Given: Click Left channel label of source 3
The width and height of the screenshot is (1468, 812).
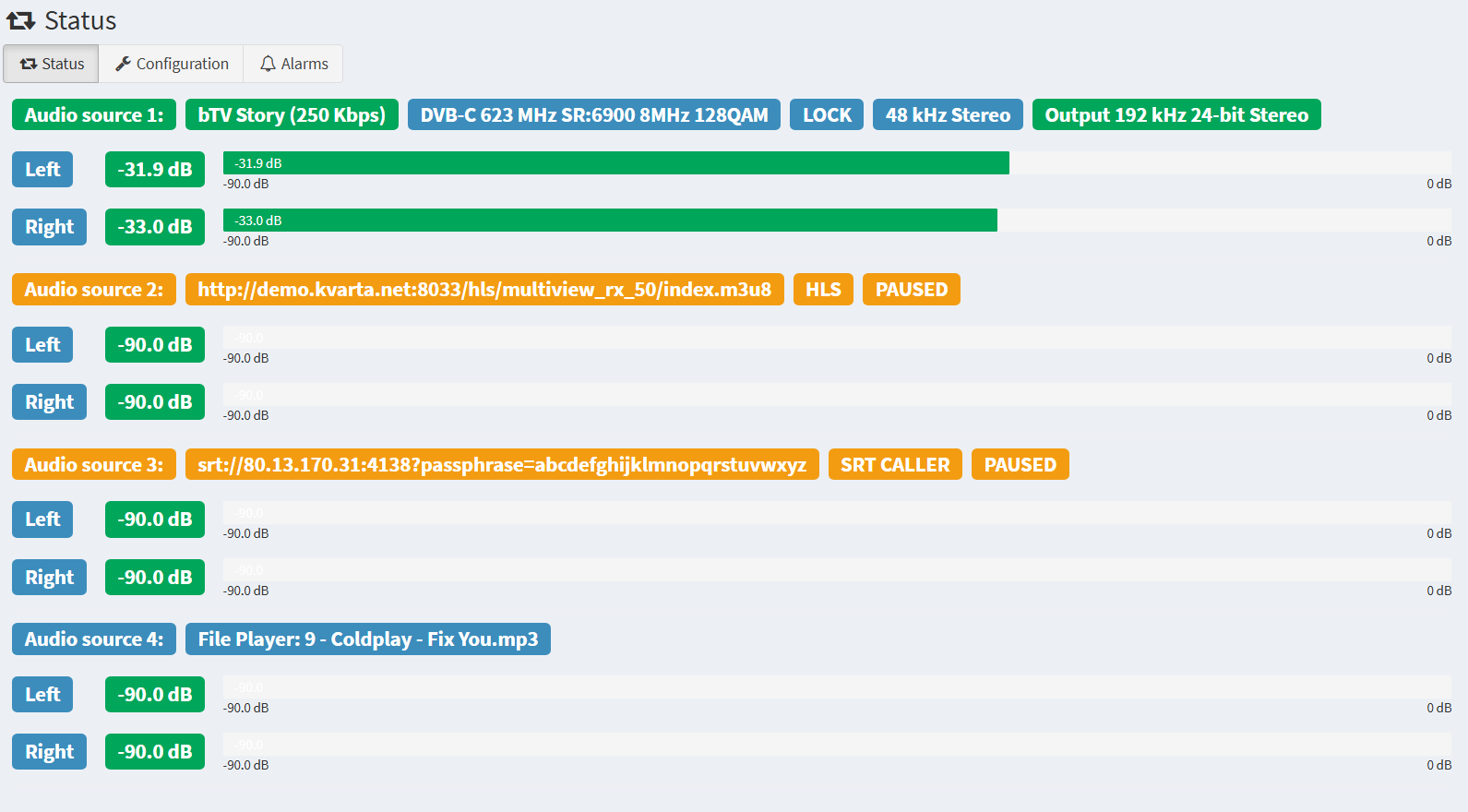Looking at the screenshot, I should 42,519.
